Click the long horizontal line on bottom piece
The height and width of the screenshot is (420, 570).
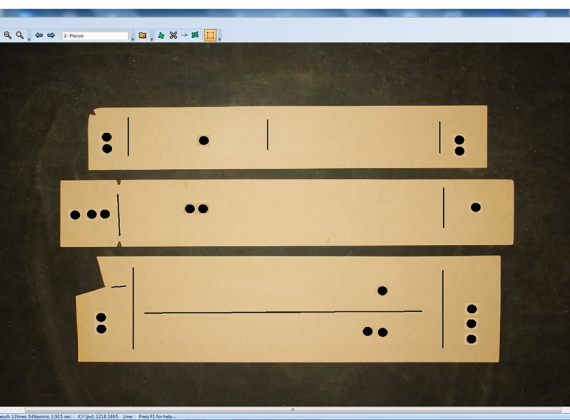[283, 312]
